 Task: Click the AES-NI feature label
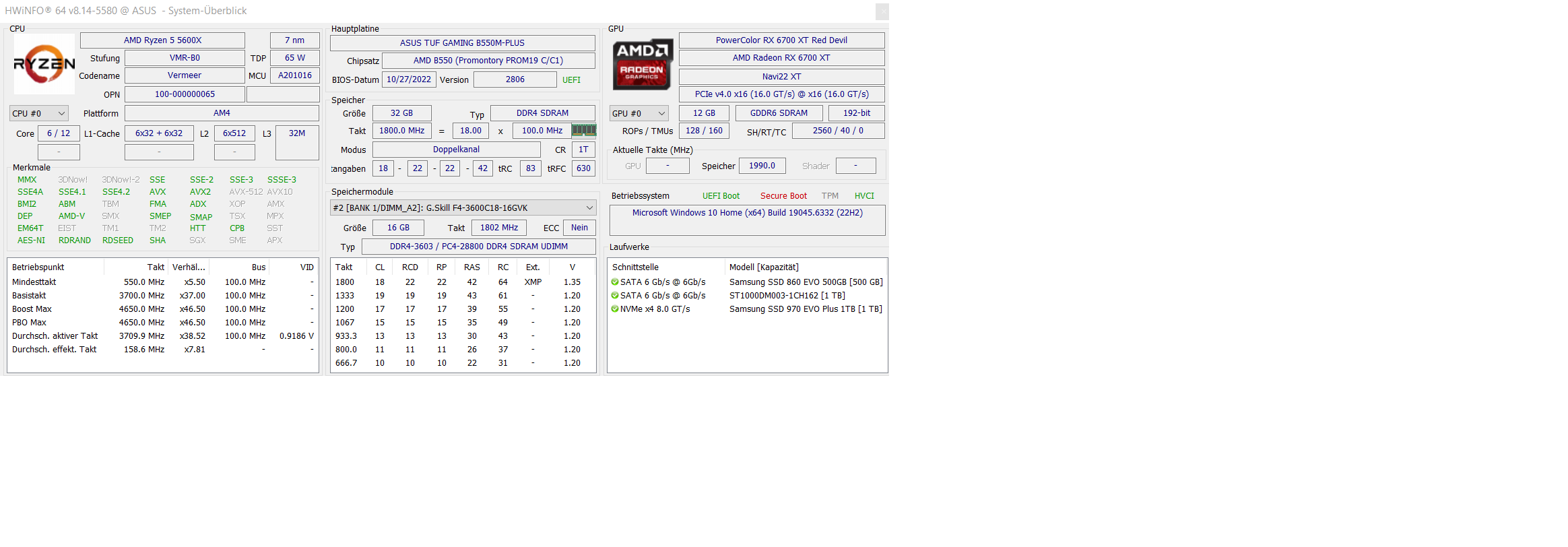pos(31,240)
